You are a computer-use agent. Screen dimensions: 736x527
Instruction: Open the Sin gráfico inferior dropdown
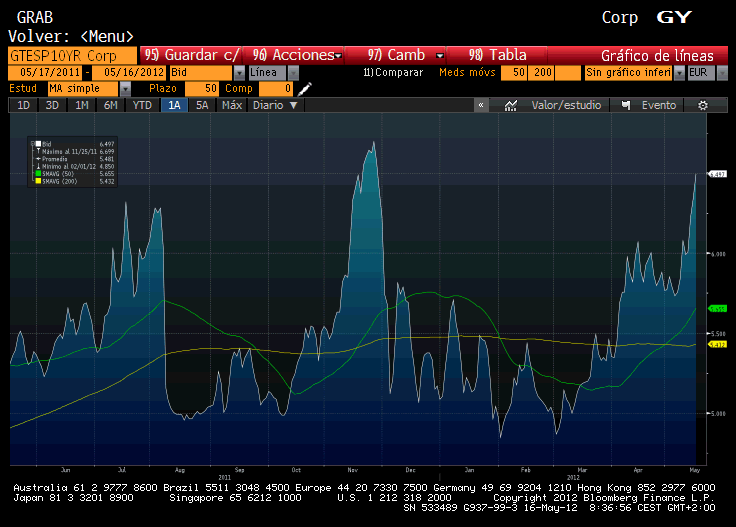click(x=679, y=73)
